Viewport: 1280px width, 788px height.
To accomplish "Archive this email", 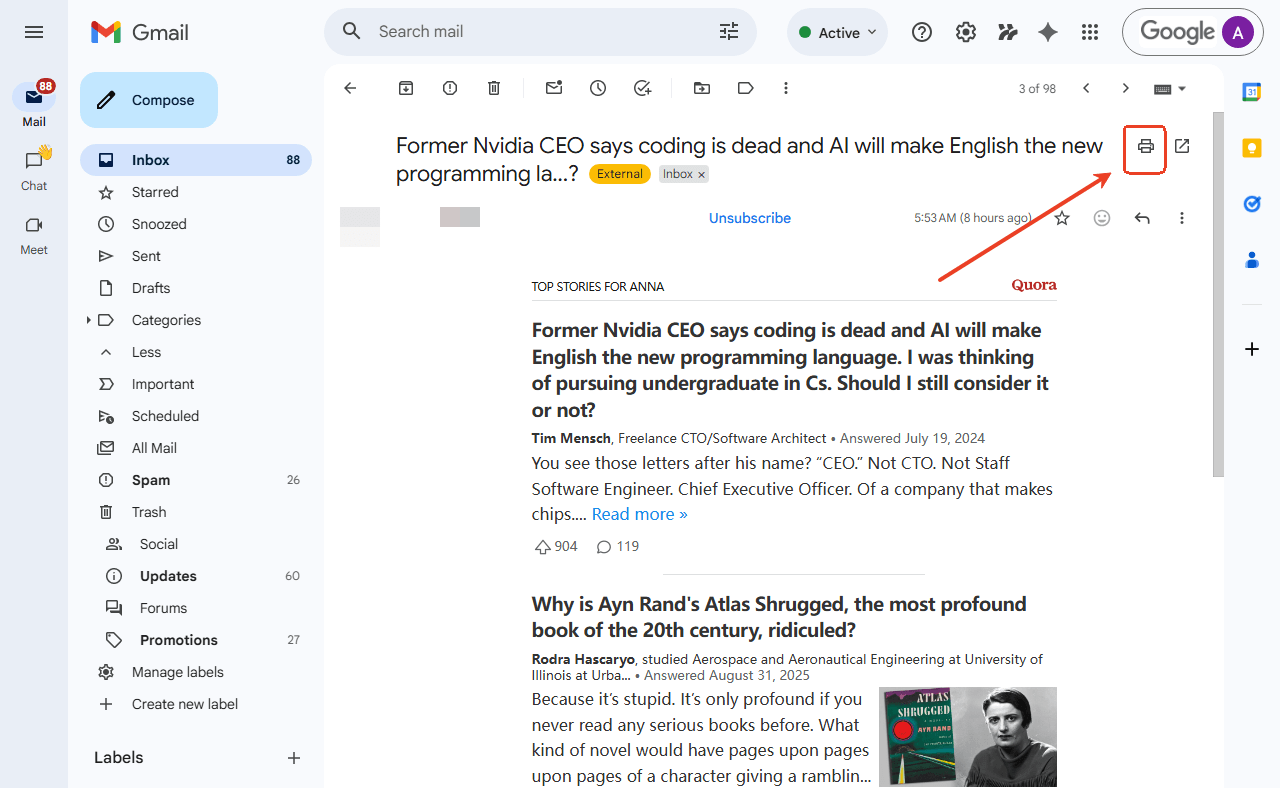I will pos(406,88).
